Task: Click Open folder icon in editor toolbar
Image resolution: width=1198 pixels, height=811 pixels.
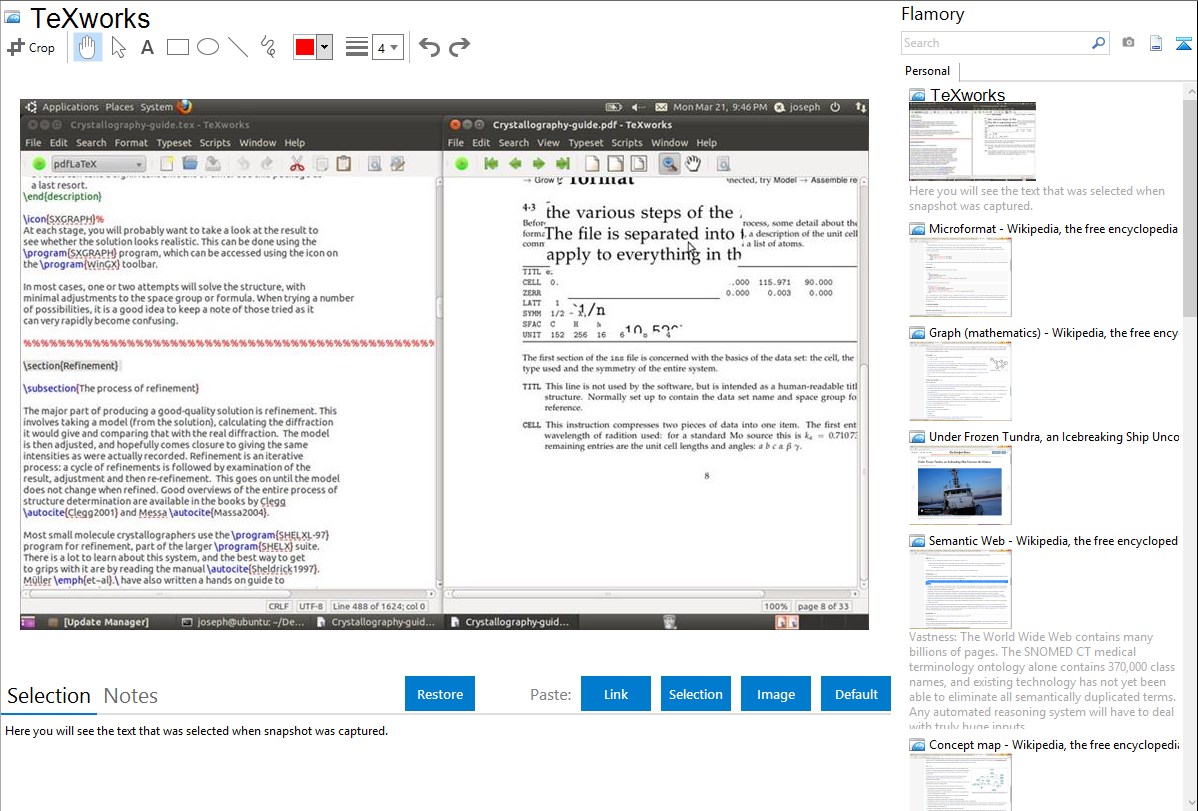Action: (x=189, y=164)
